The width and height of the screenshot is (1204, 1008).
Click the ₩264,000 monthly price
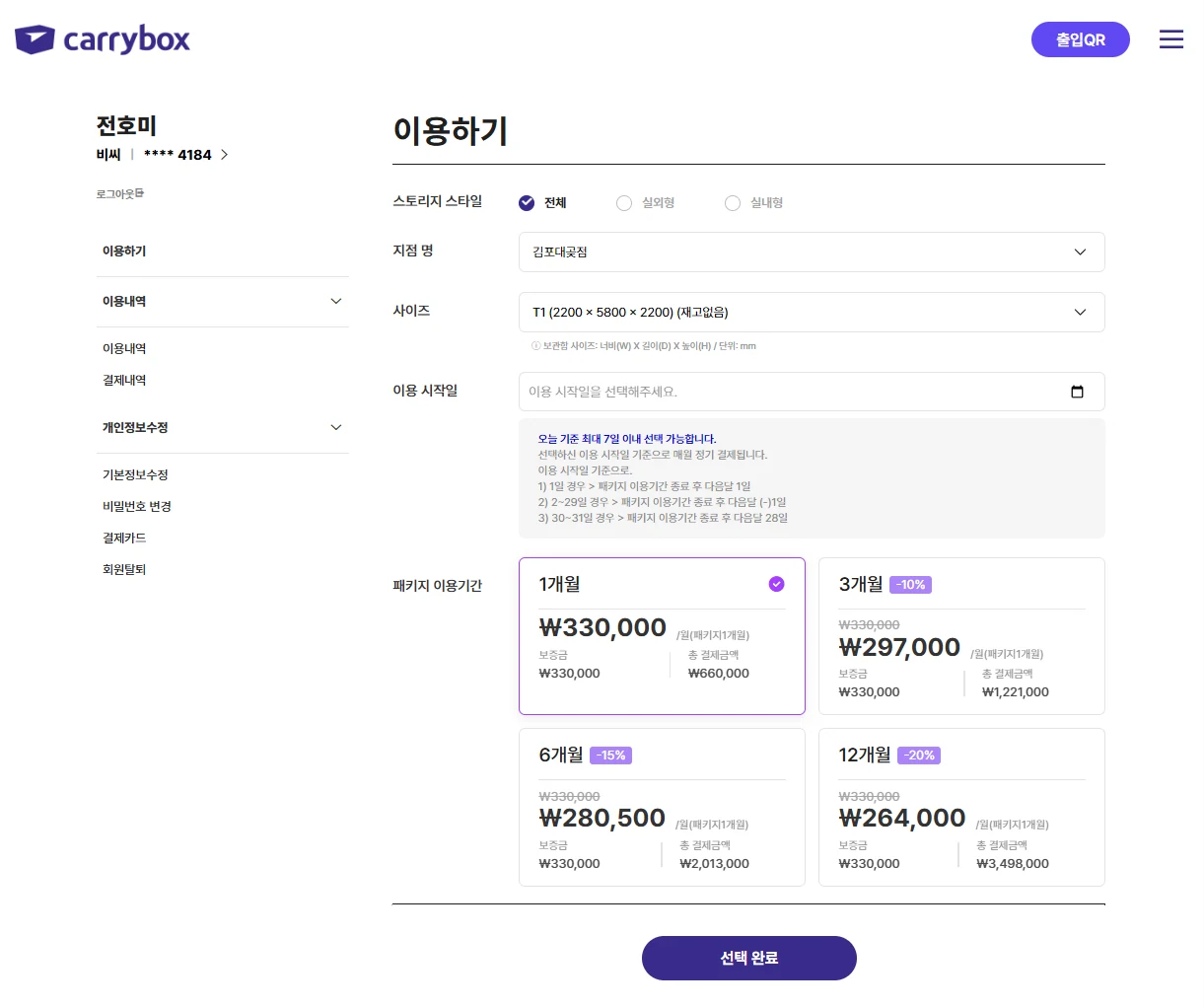pyautogui.click(x=902, y=818)
